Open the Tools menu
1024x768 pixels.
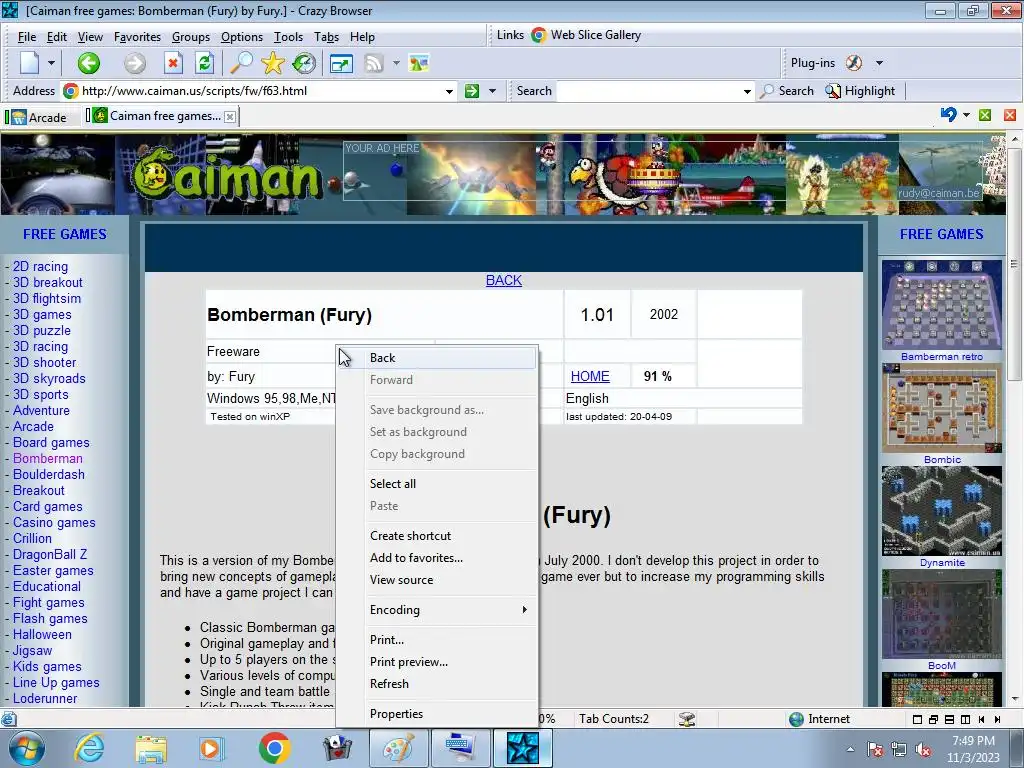click(288, 37)
